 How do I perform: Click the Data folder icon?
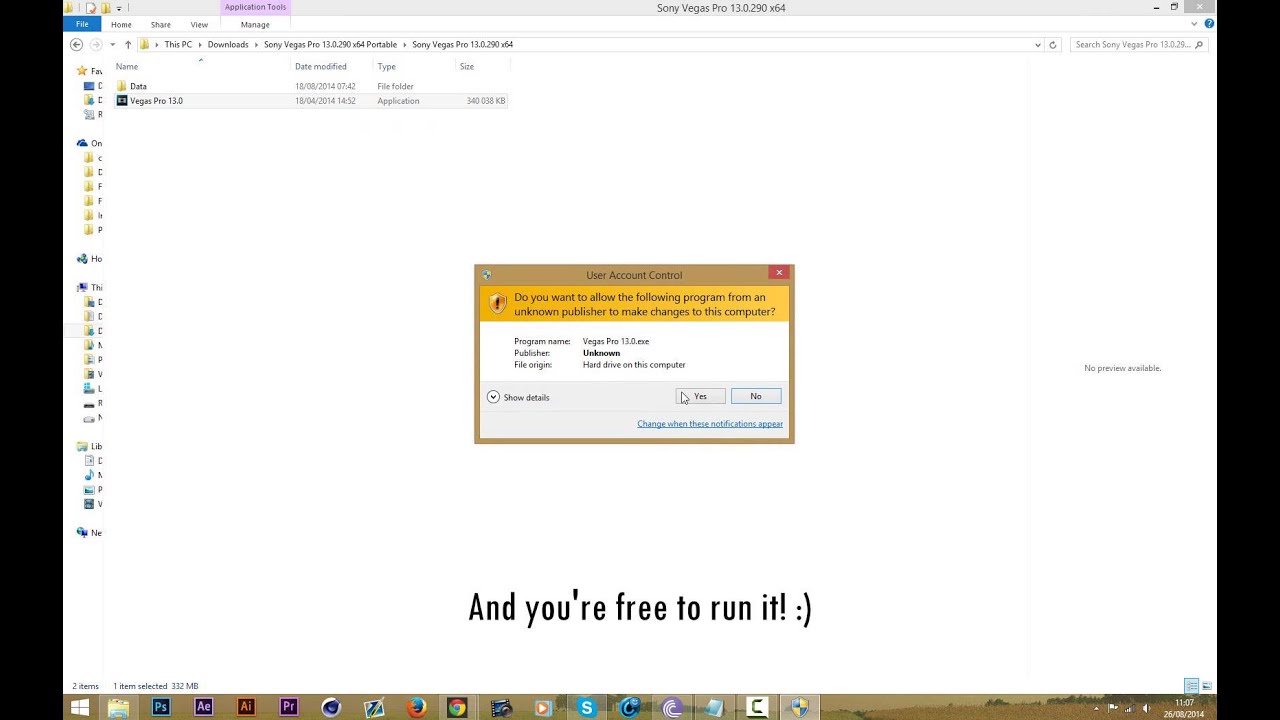tap(122, 86)
